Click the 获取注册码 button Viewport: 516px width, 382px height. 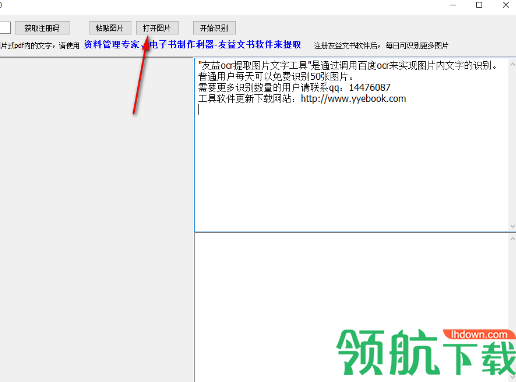[x=42, y=28]
